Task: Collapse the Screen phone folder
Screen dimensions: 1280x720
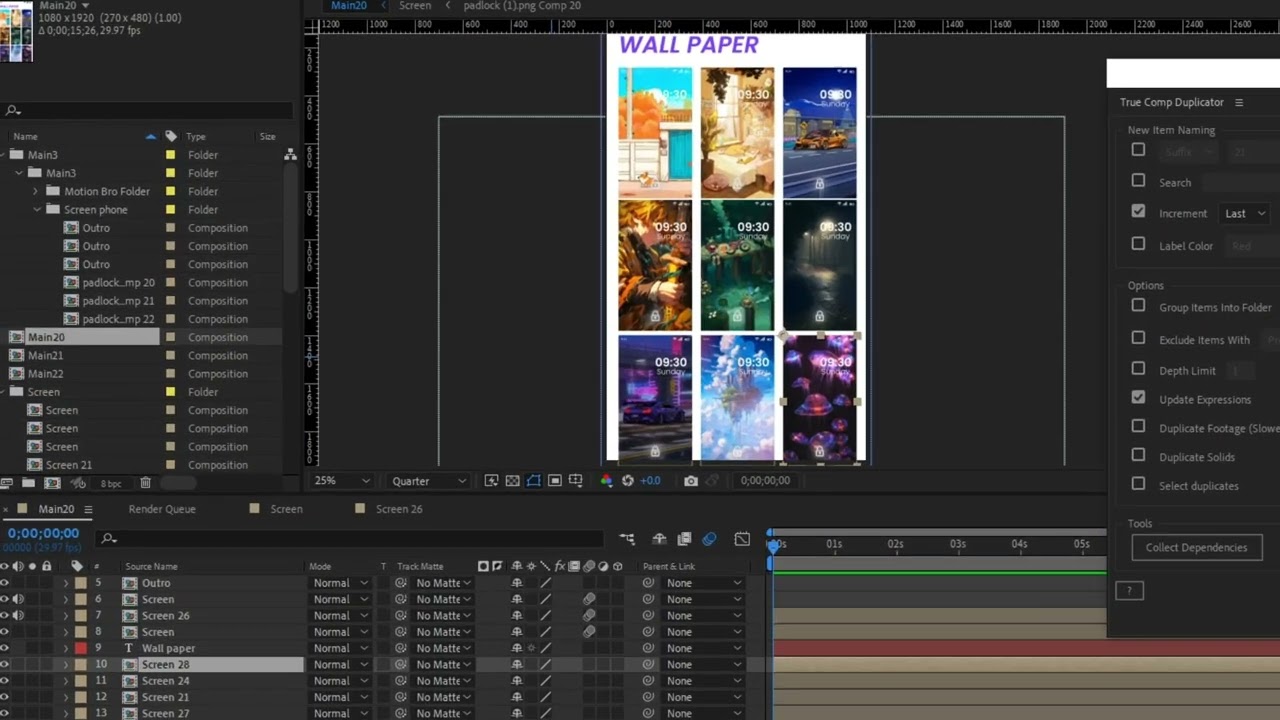Action: pos(36,209)
